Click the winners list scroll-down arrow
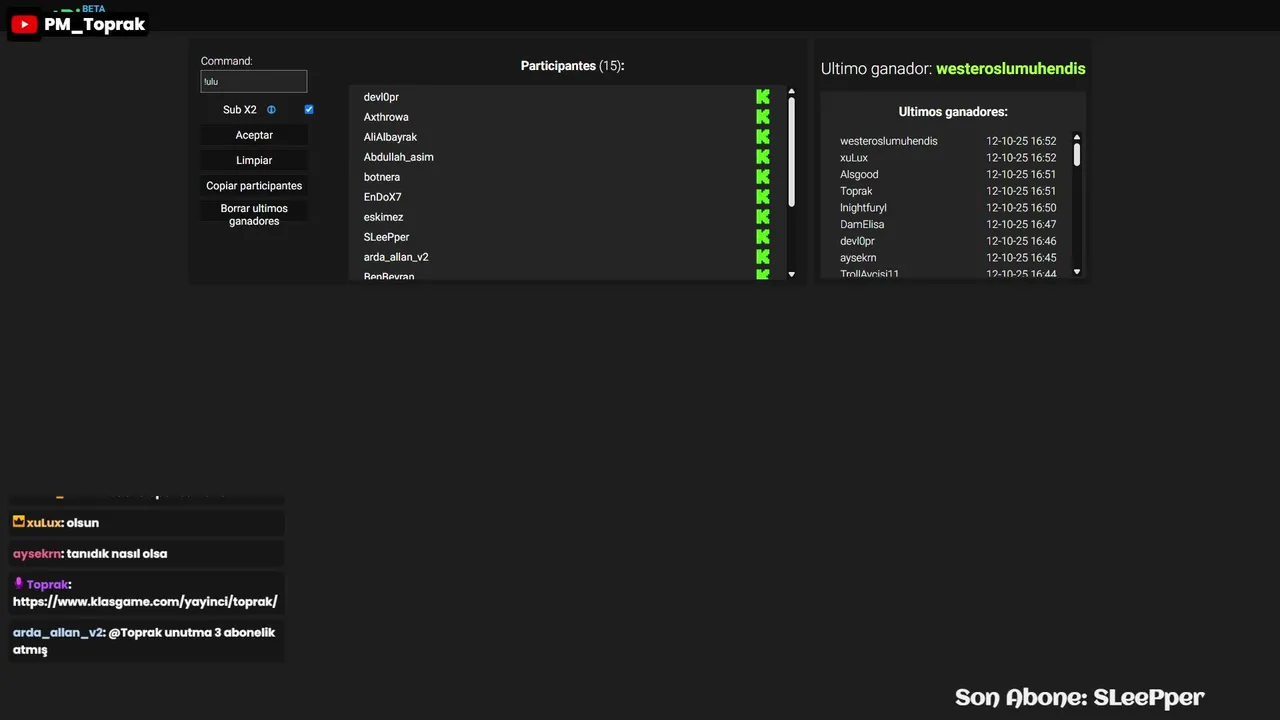The height and width of the screenshot is (720, 1280). pyautogui.click(x=1077, y=271)
